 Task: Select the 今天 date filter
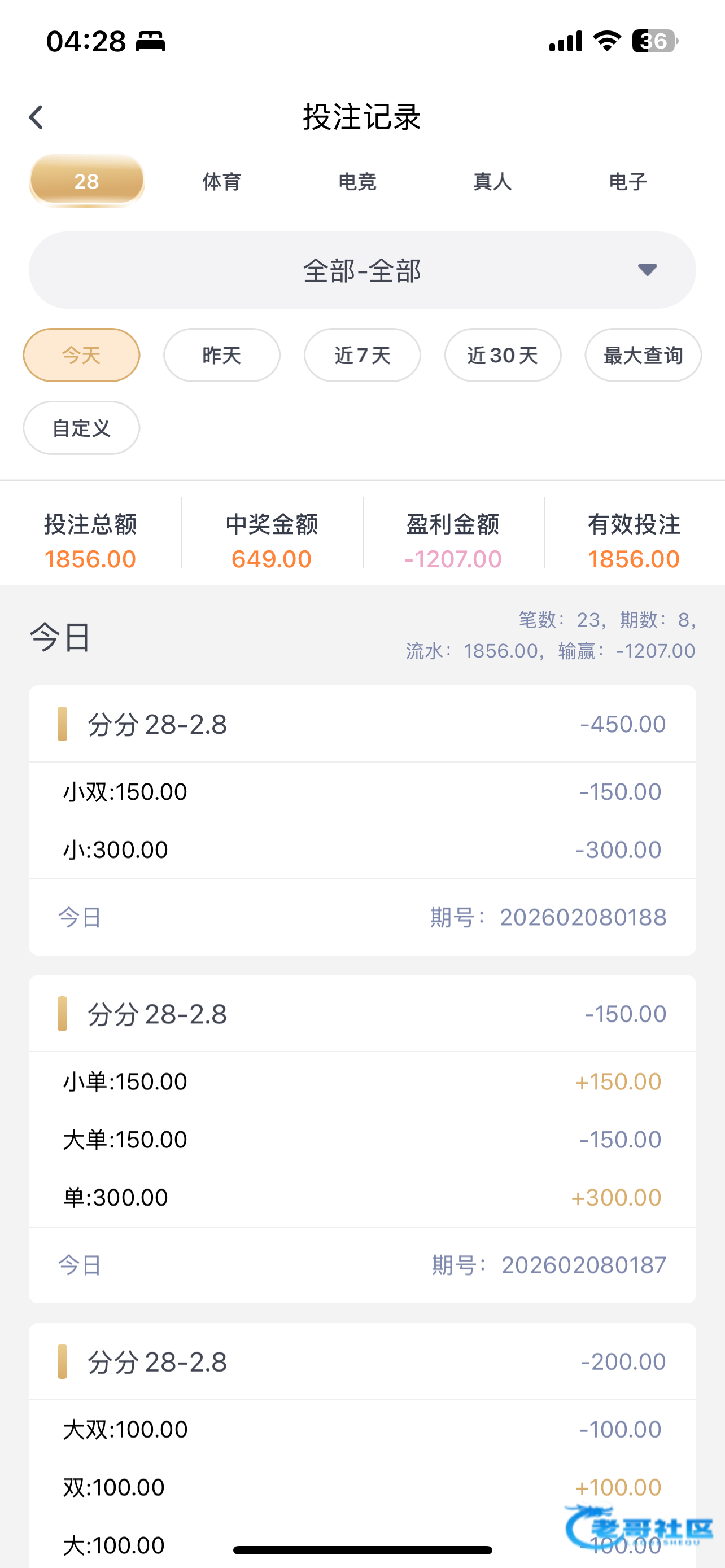(x=81, y=356)
